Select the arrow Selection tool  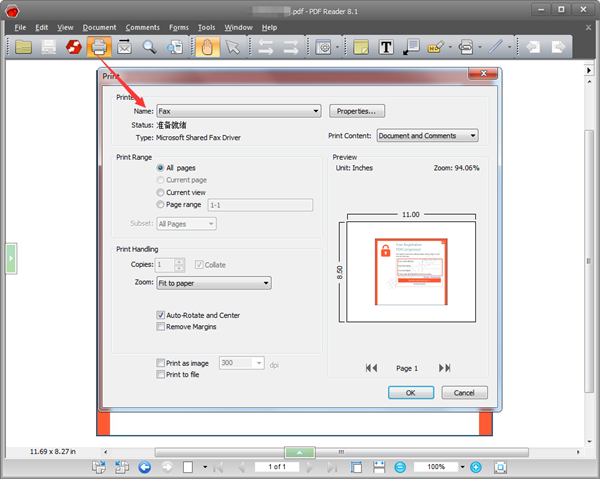233,47
